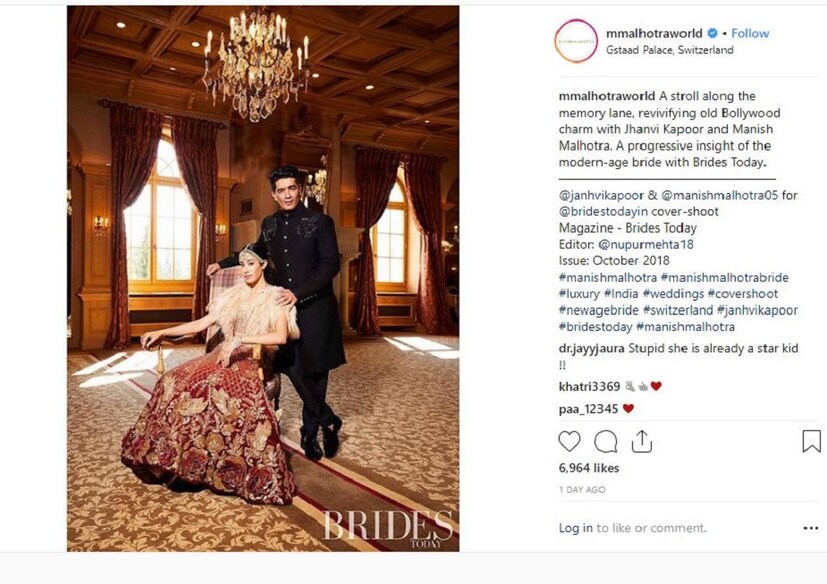This screenshot has width=827, height=584.
Task: Open the comment speech bubble icon
Action: pyautogui.click(x=605, y=442)
